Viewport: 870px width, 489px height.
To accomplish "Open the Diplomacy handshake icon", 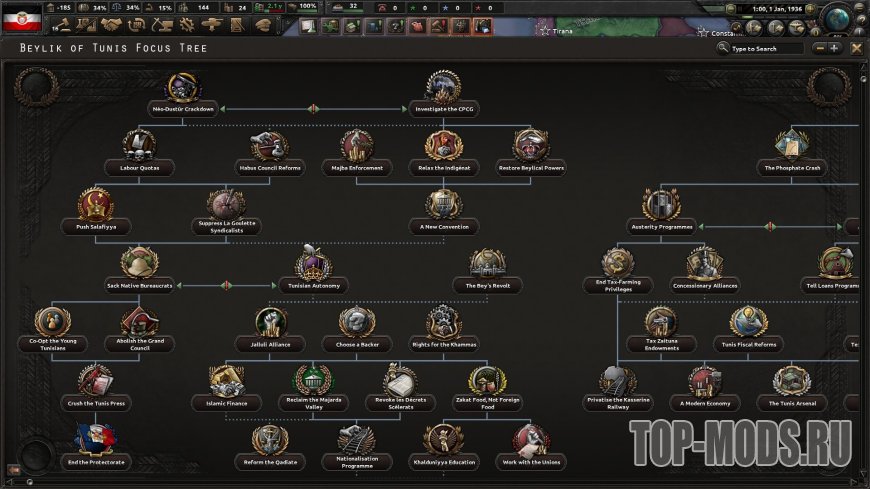I will click(111, 25).
